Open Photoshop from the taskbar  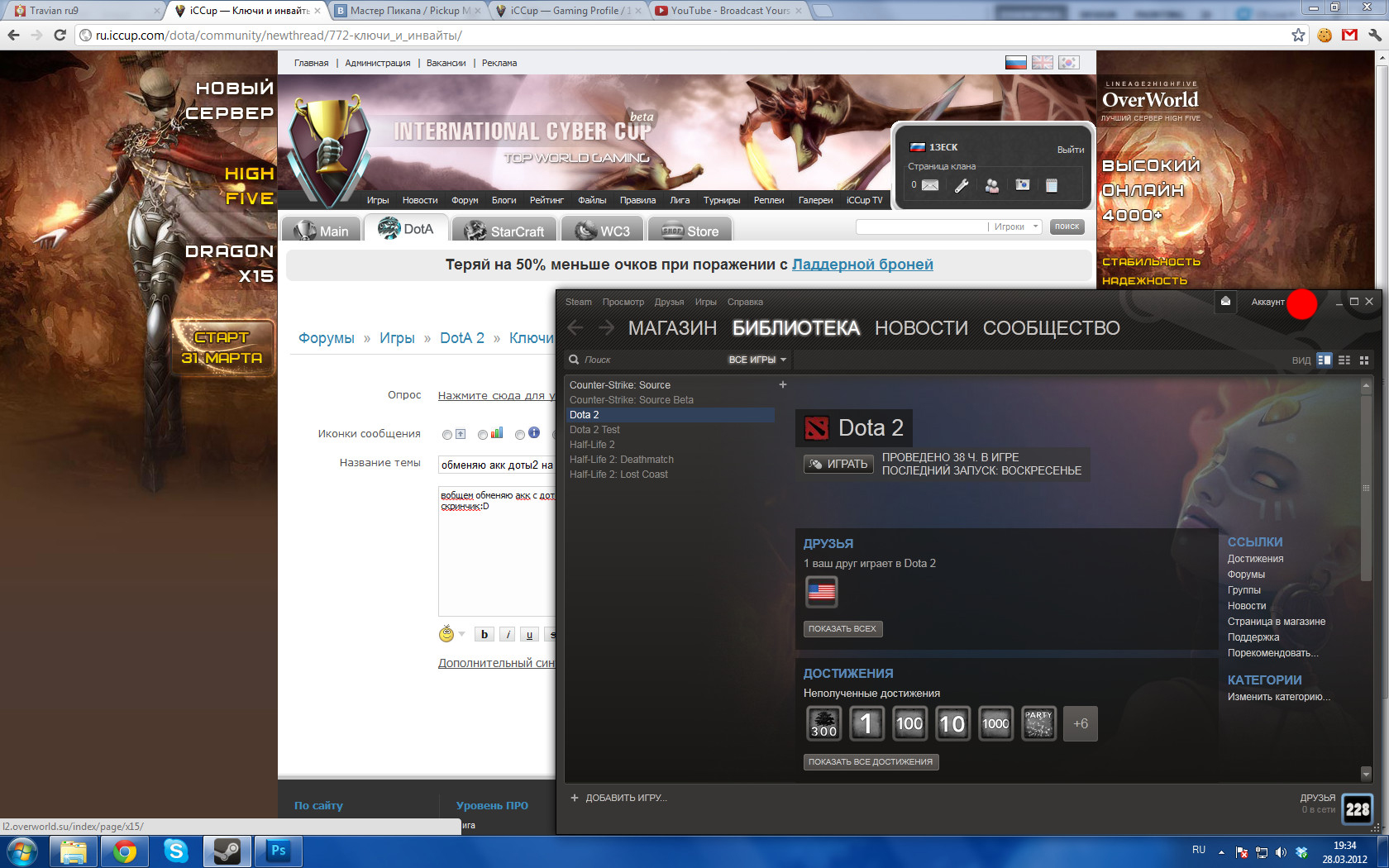[x=279, y=851]
